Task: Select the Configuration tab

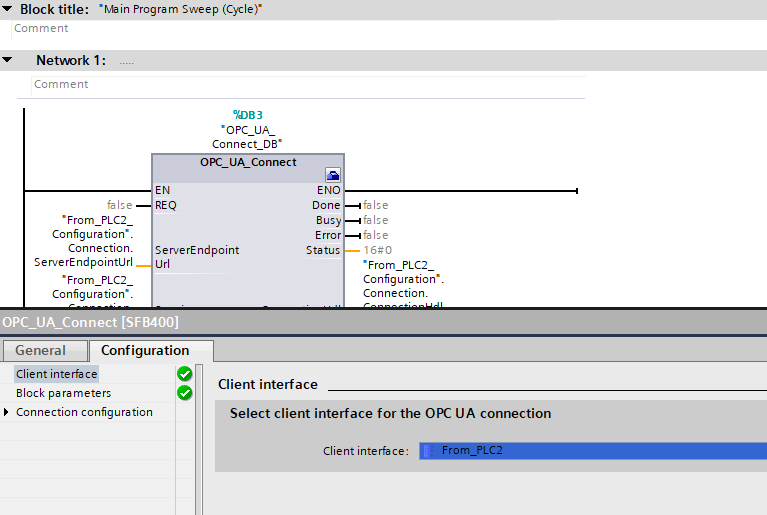Action: 145,351
